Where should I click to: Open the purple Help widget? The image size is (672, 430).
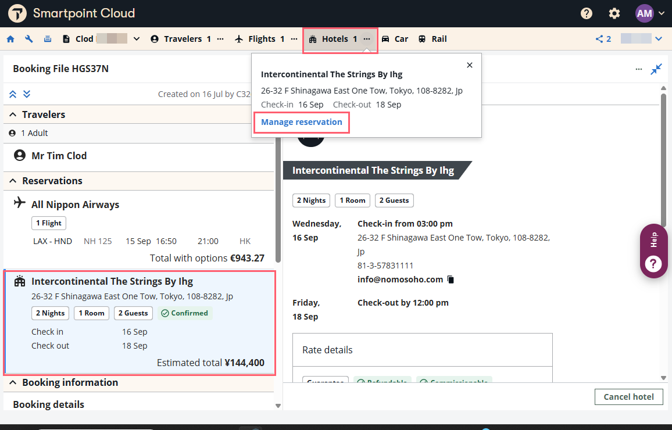click(653, 251)
